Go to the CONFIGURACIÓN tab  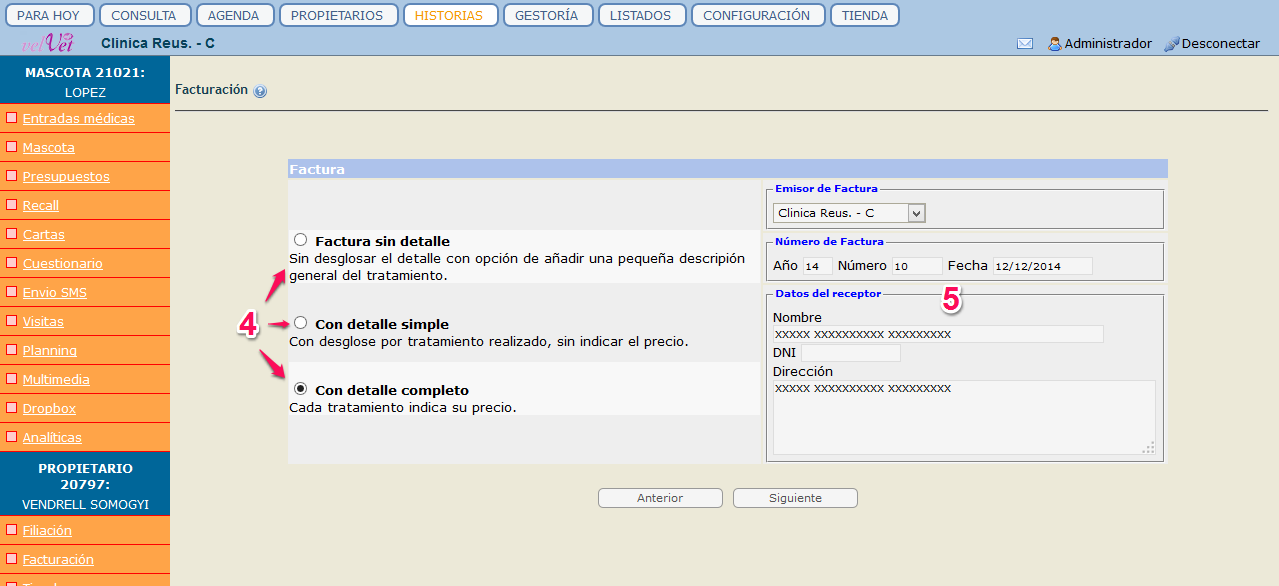click(756, 15)
